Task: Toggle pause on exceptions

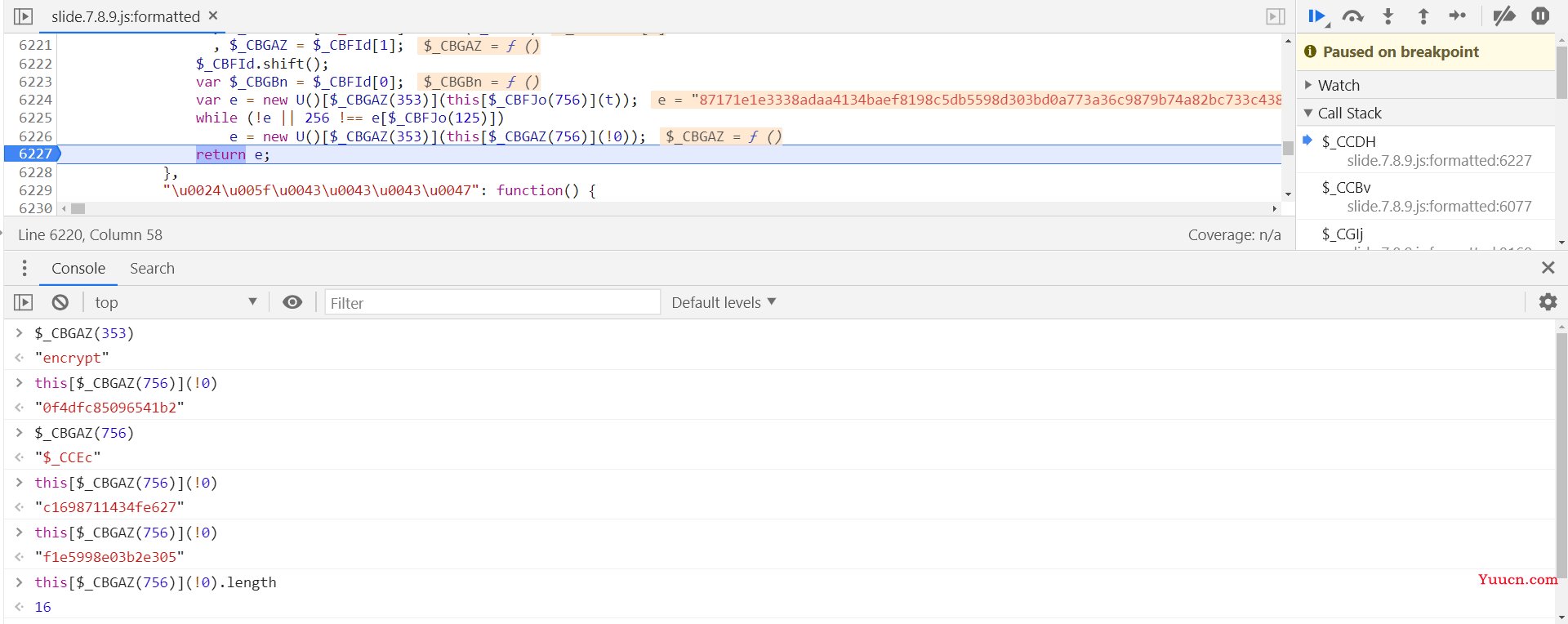Action: (x=1540, y=16)
